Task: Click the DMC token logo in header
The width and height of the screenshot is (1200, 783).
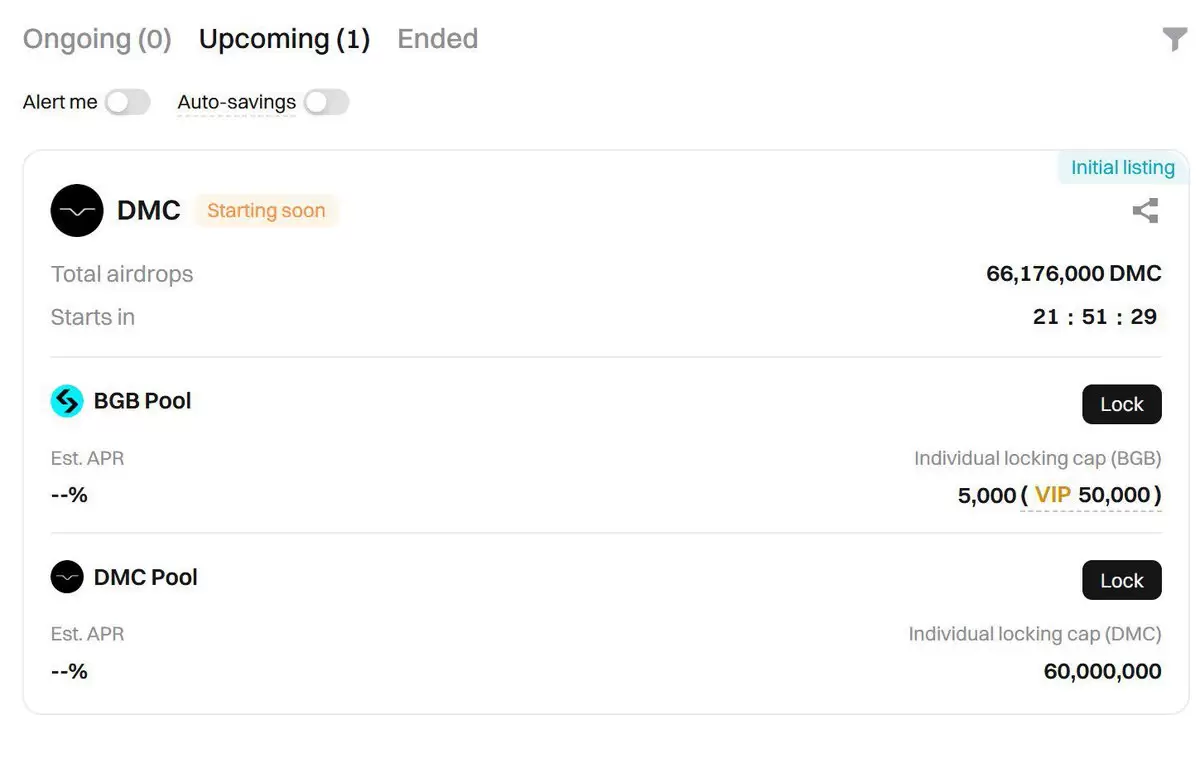Action: [x=77, y=210]
